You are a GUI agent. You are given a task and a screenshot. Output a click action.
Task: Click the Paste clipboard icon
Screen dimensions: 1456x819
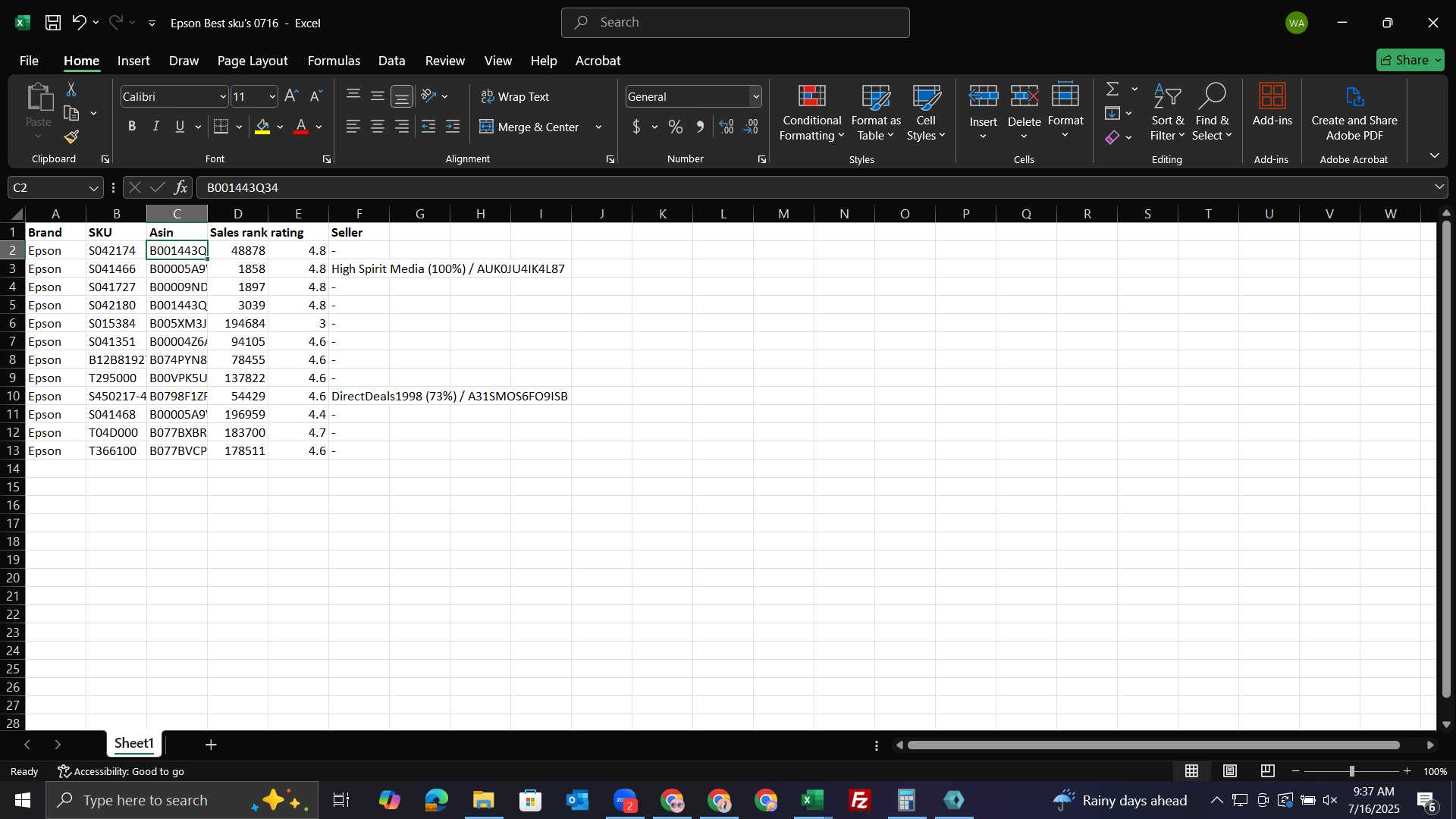point(39,97)
